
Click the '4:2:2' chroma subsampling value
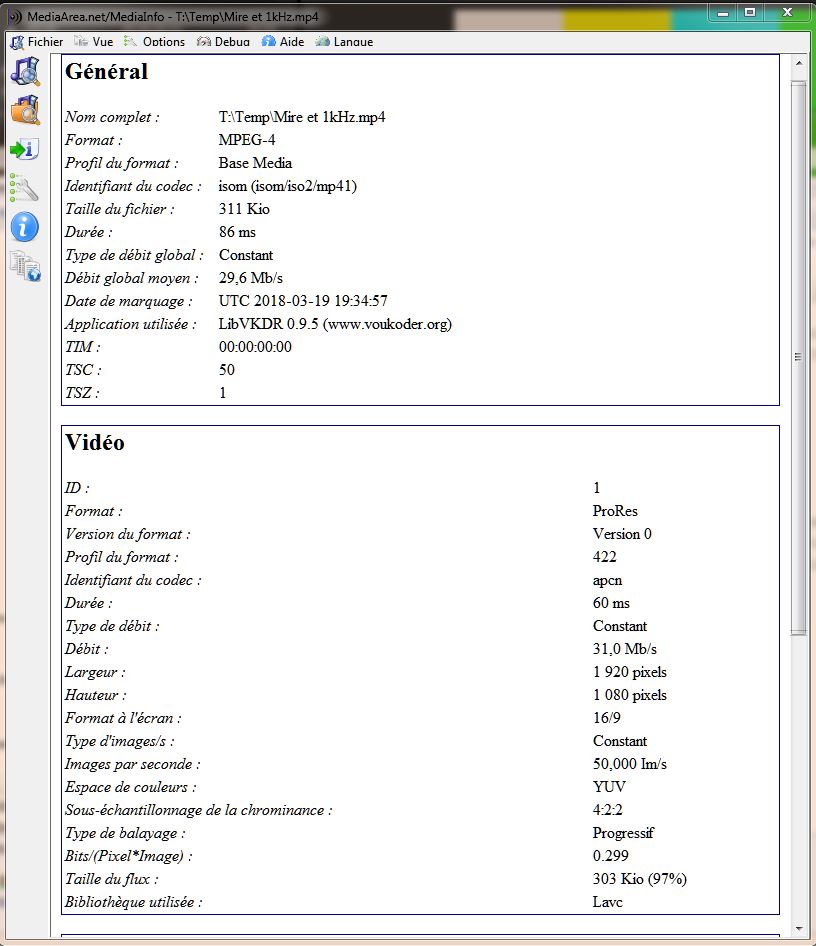(x=607, y=810)
